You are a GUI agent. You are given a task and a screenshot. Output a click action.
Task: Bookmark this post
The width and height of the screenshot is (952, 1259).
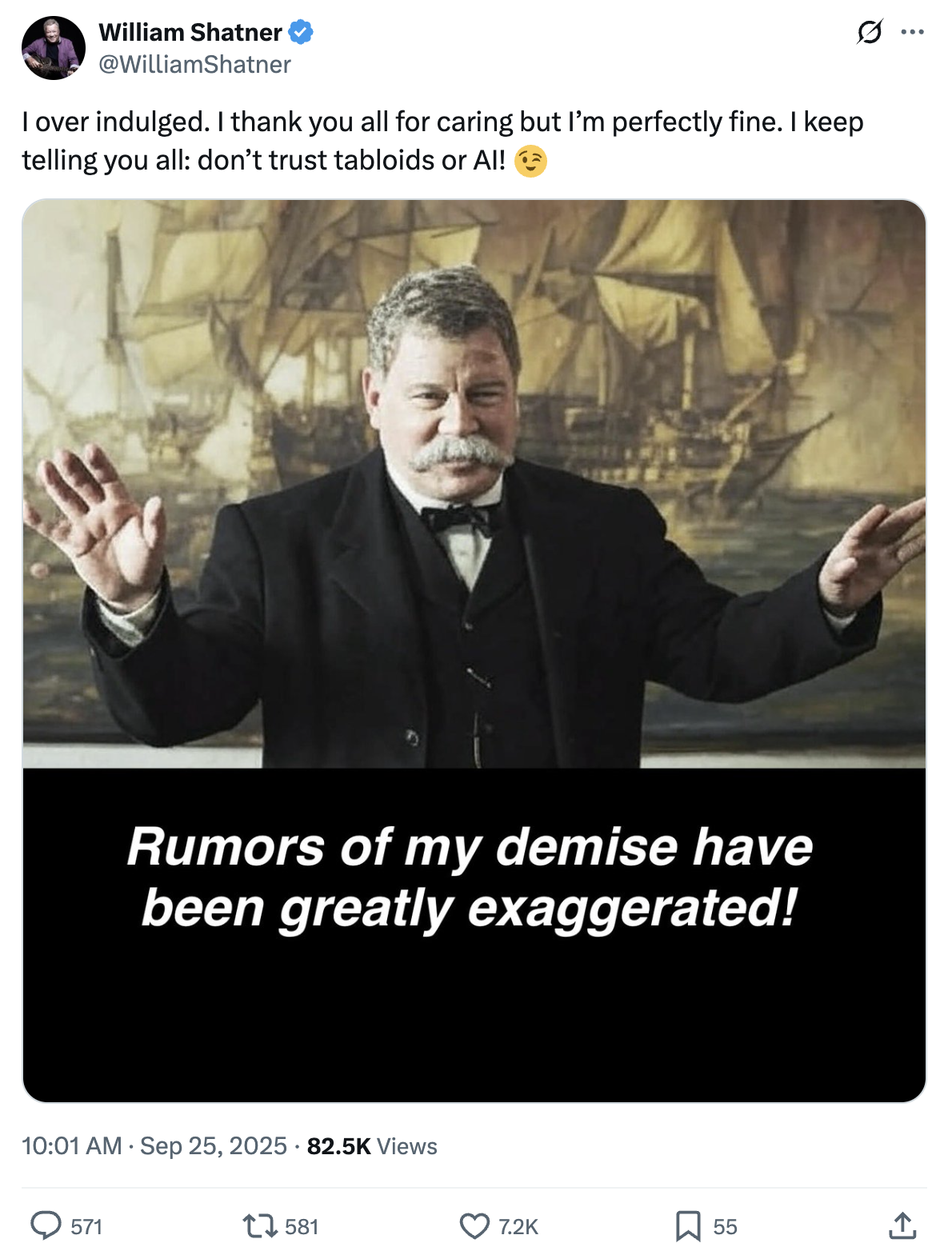[688, 1225]
